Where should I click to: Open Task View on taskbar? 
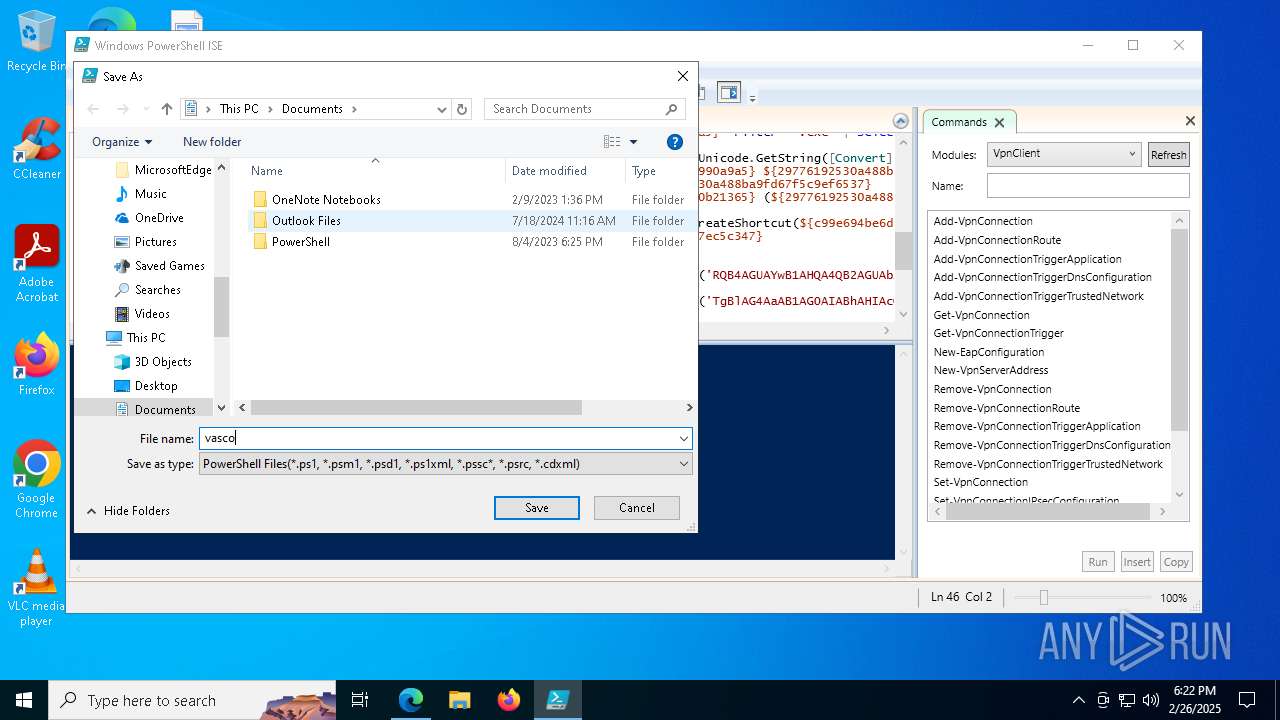coord(360,700)
